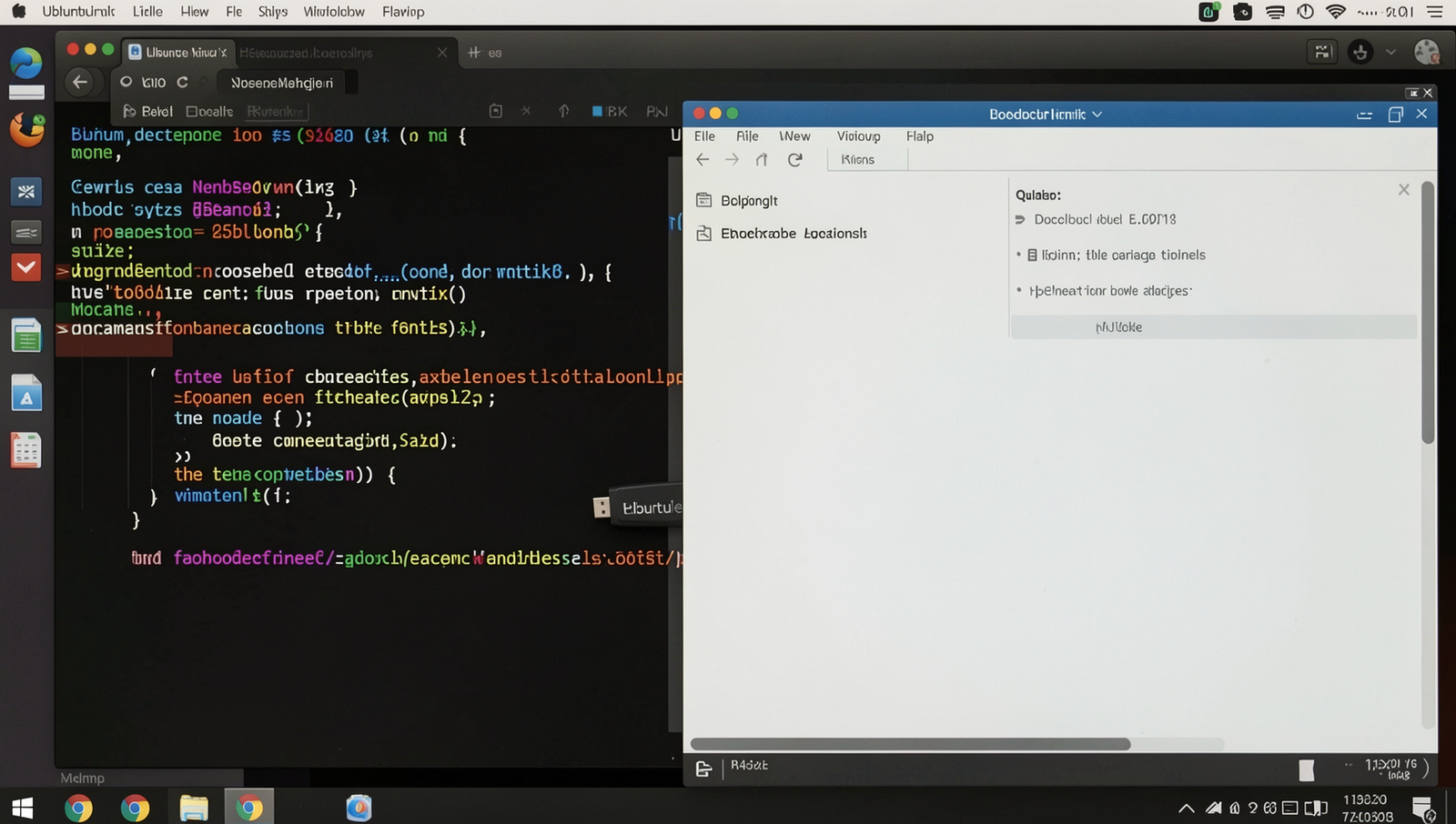Click the white square in the status bar

point(1307,770)
